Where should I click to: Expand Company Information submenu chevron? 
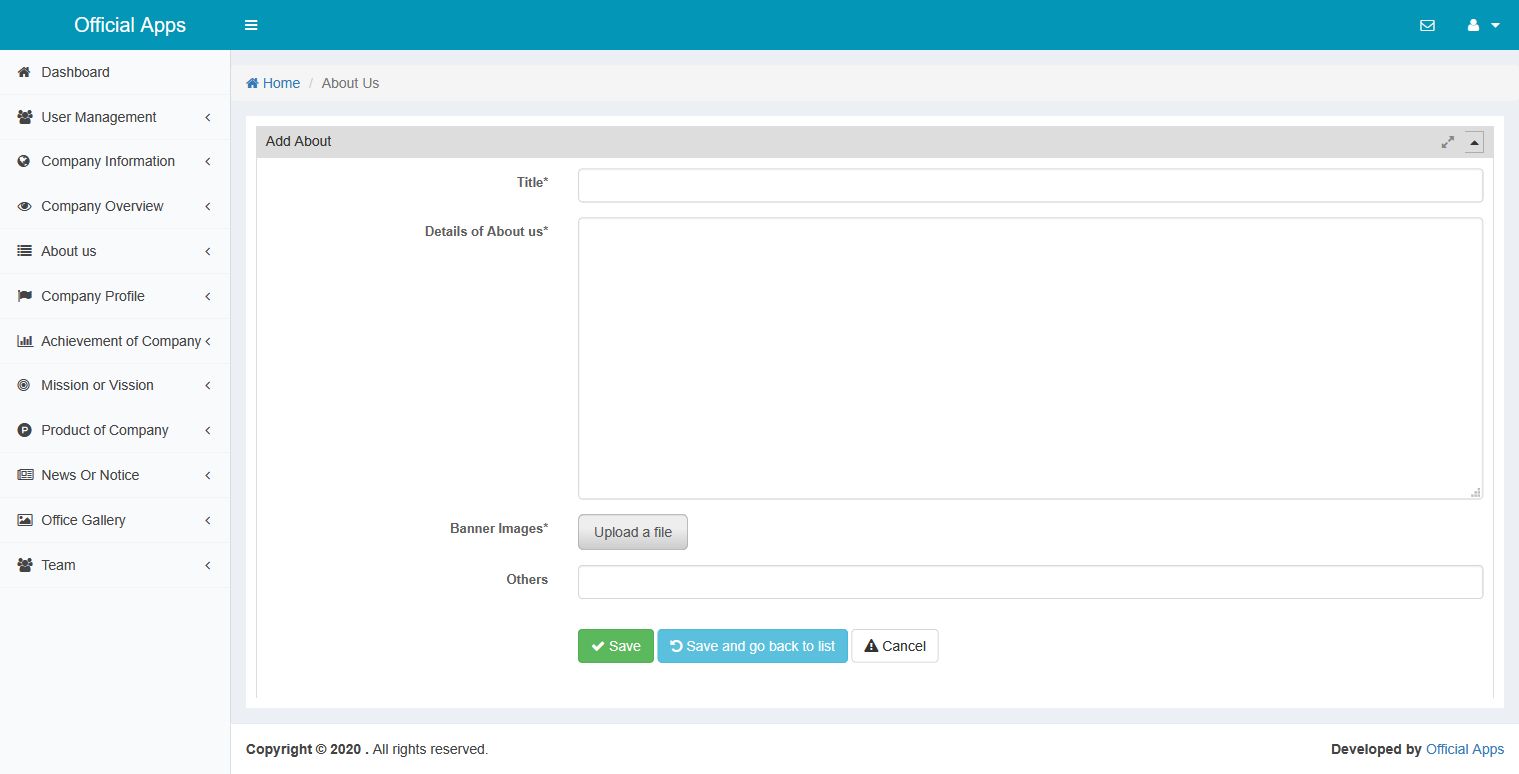[208, 161]
